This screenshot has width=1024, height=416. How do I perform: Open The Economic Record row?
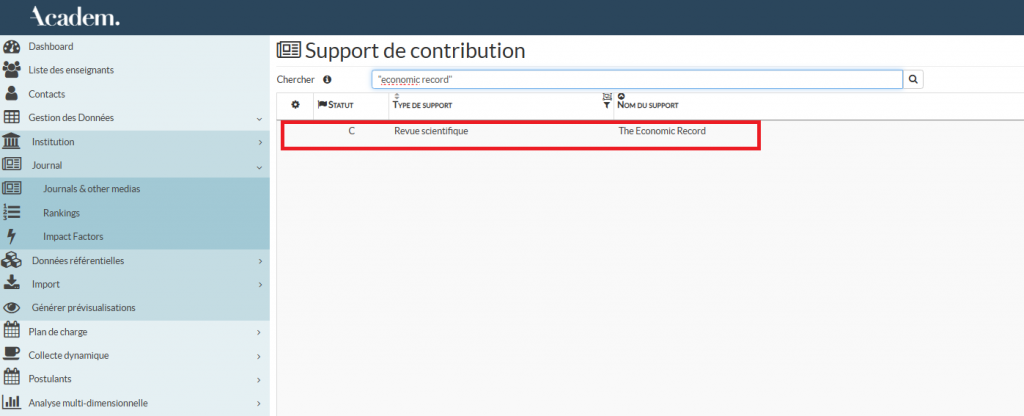tap(662, 131)
